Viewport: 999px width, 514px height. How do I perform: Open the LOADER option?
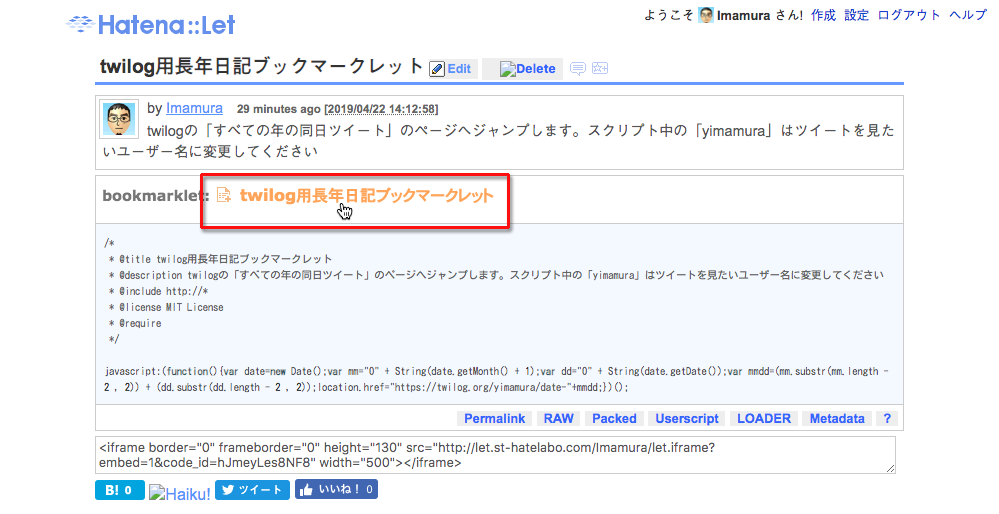pyautogui.click(x=764, y=418)
